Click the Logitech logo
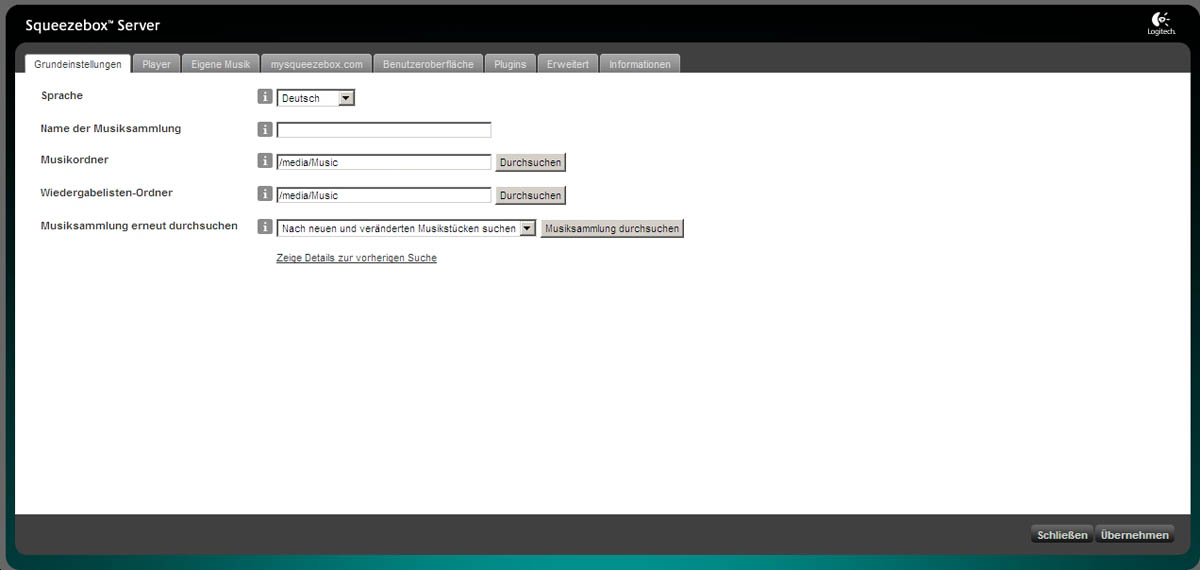The image size is (1200, 570). point(1161,23)
